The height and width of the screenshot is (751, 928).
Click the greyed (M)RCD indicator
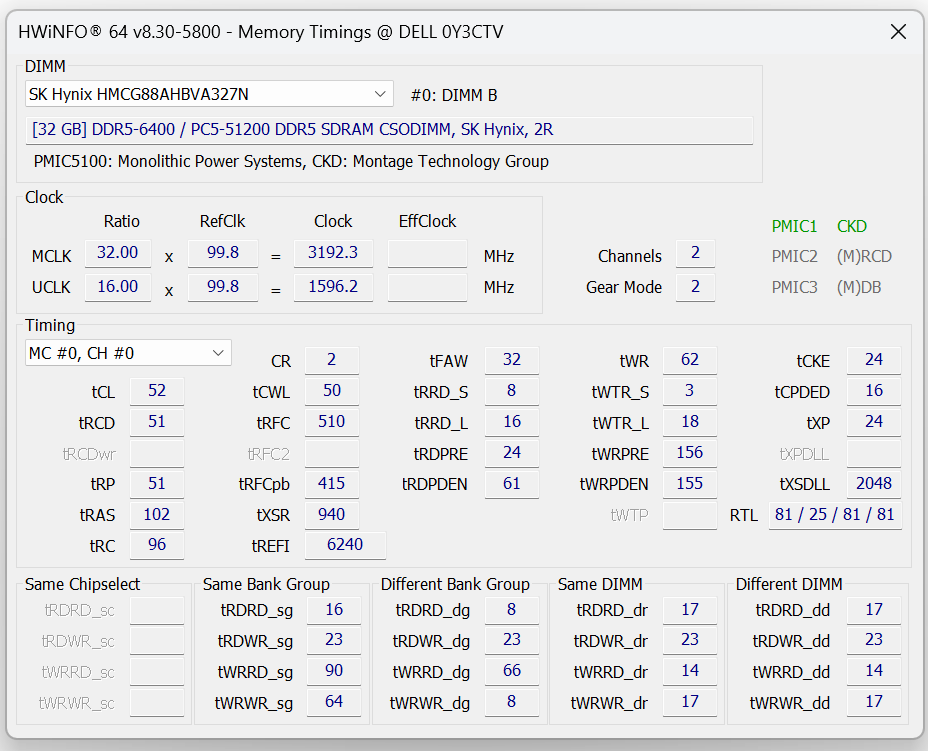click(864, 256)
